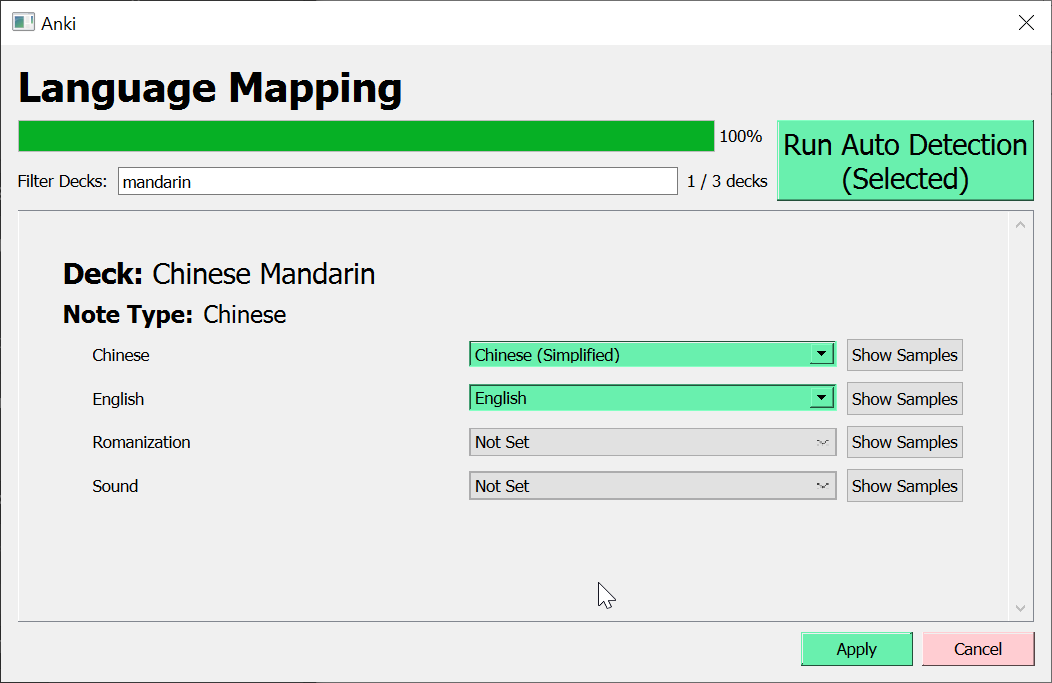Click the Chinese Mandarin deck heading
Screen dimensions: 1052x683
(219, 273)
